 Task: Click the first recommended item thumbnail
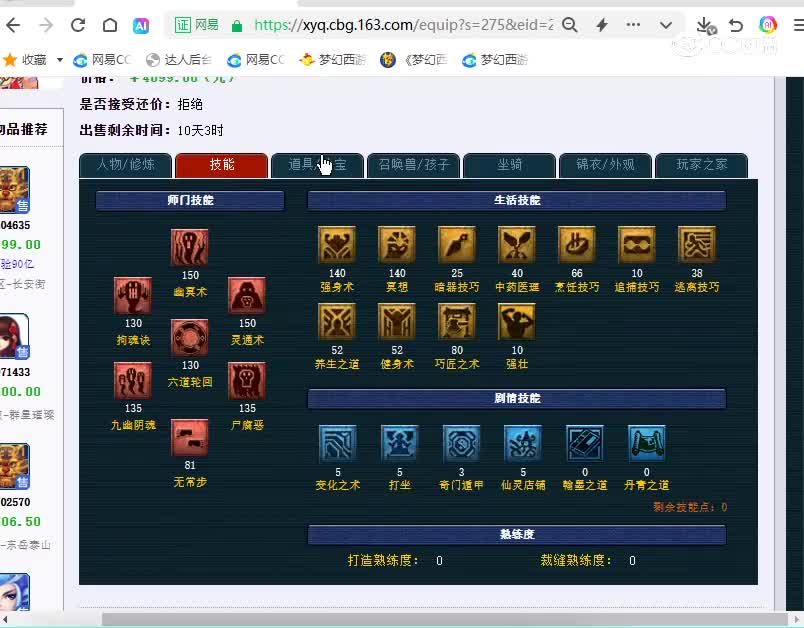tap(14, 190)
